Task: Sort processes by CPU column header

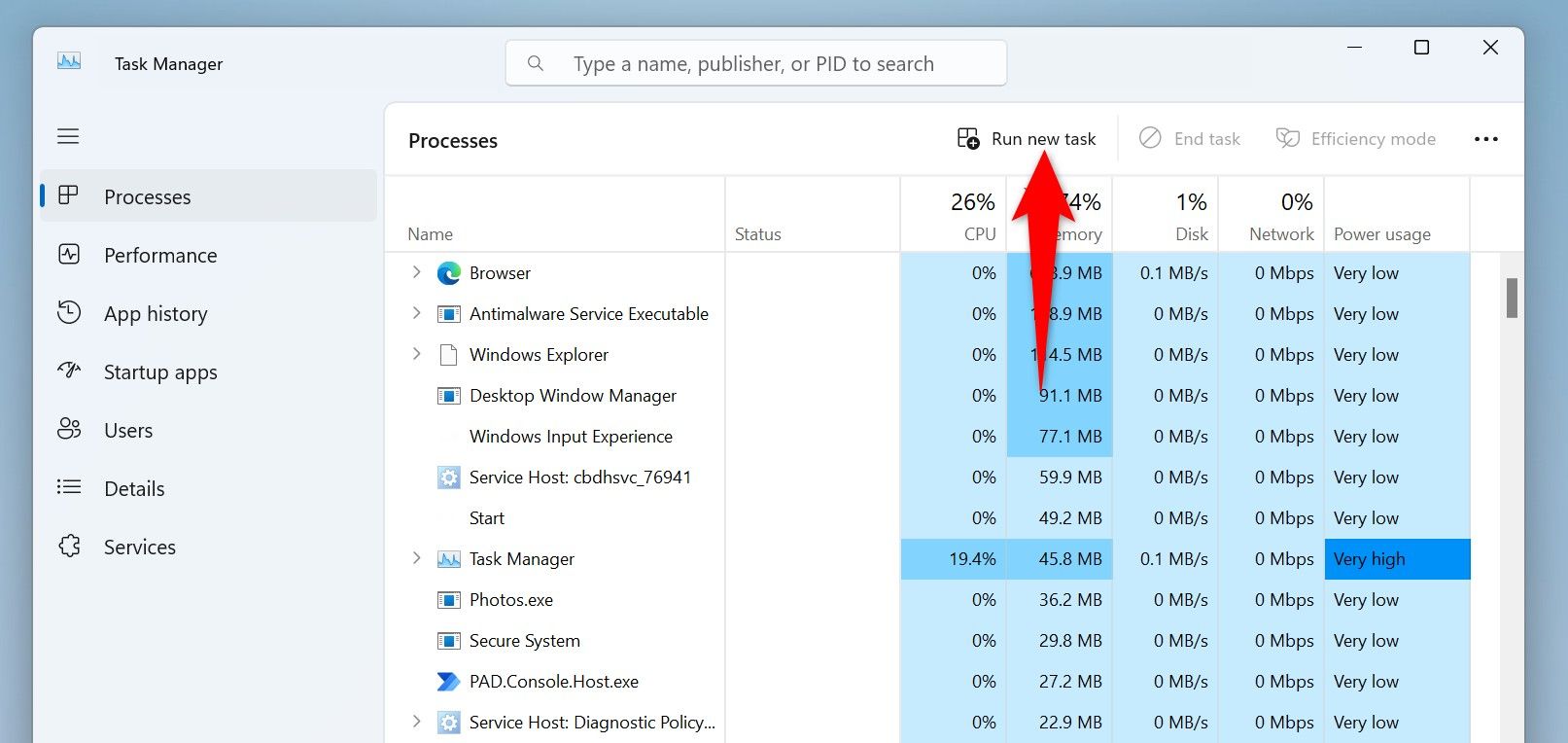Action: coord(972,216)
